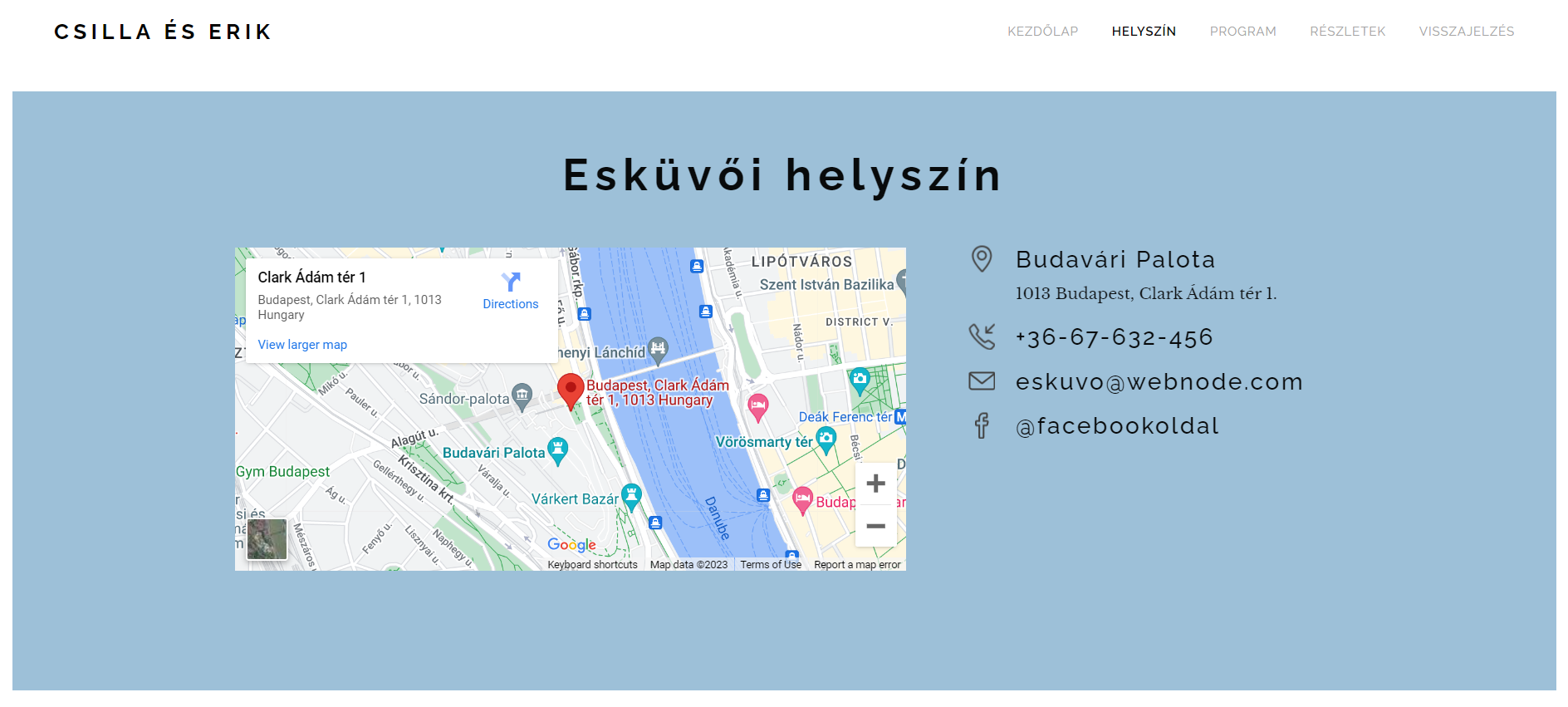Click the Várkert Bazár map marker
The image size is (1568, 707).
[631, 497]
